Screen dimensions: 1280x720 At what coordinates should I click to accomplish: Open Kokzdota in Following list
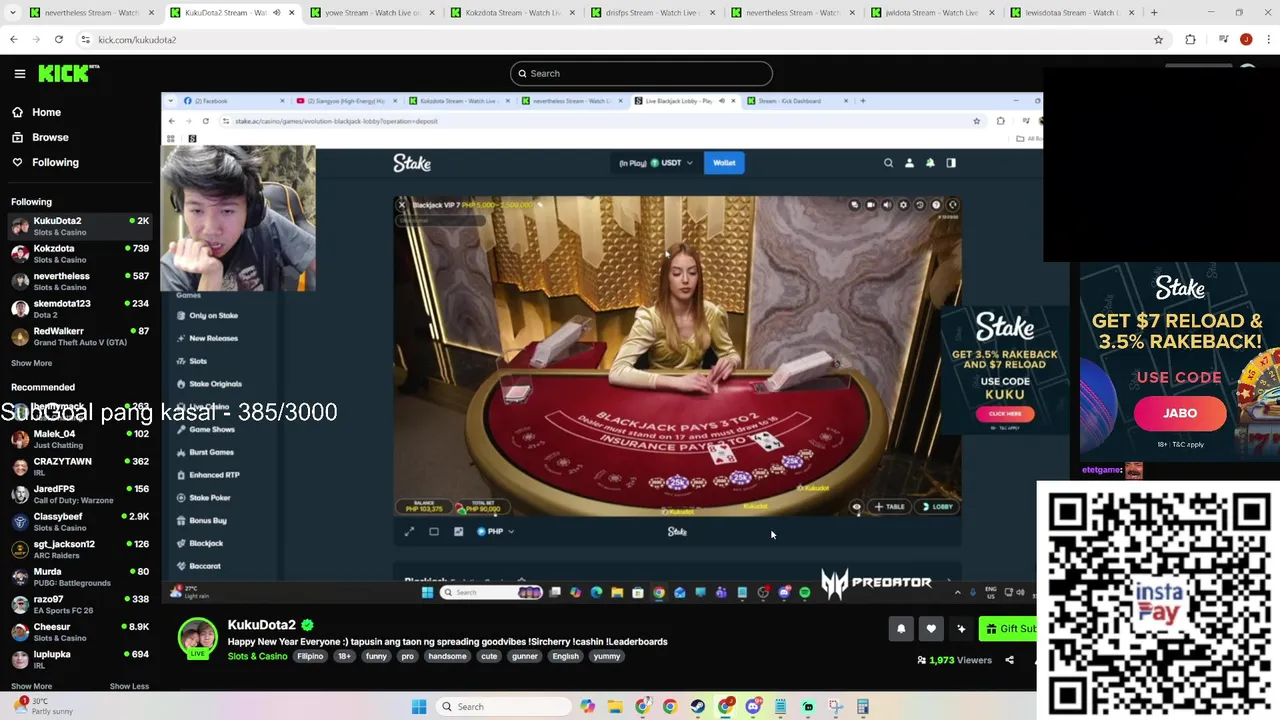point(80,254)
